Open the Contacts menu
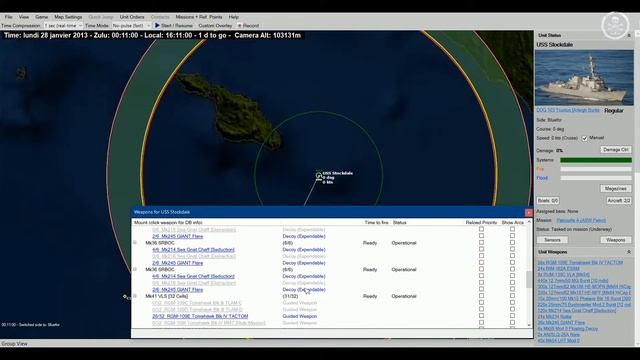The height and width of the screenshot is (360, 640). pyautogui.click(x=160, y=17)
